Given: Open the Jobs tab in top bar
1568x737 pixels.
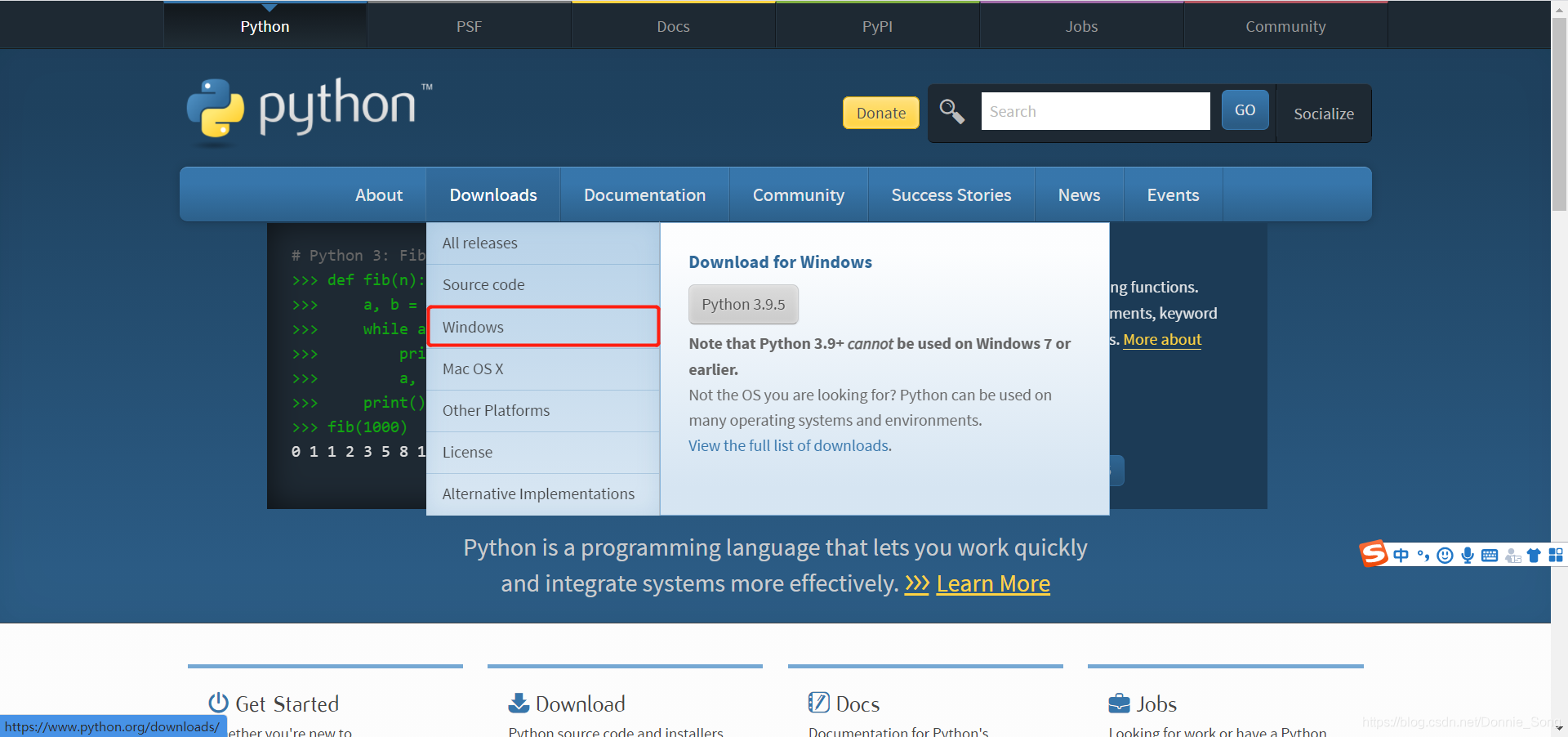Looking at the screenshot, I should tap(1082, 26).
